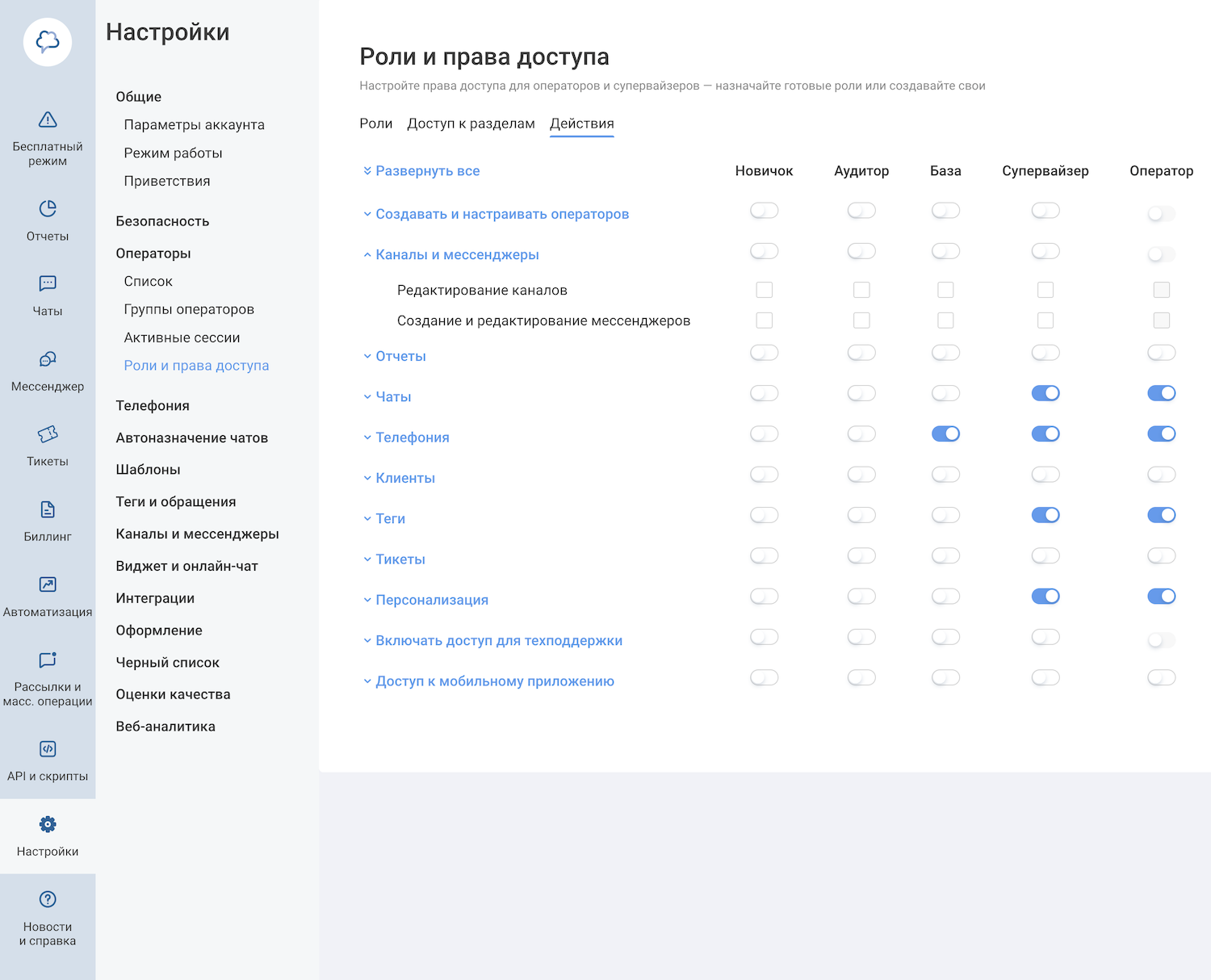Open Reports via pie chart icon
1211x980 pixels.
coord(48,209)
